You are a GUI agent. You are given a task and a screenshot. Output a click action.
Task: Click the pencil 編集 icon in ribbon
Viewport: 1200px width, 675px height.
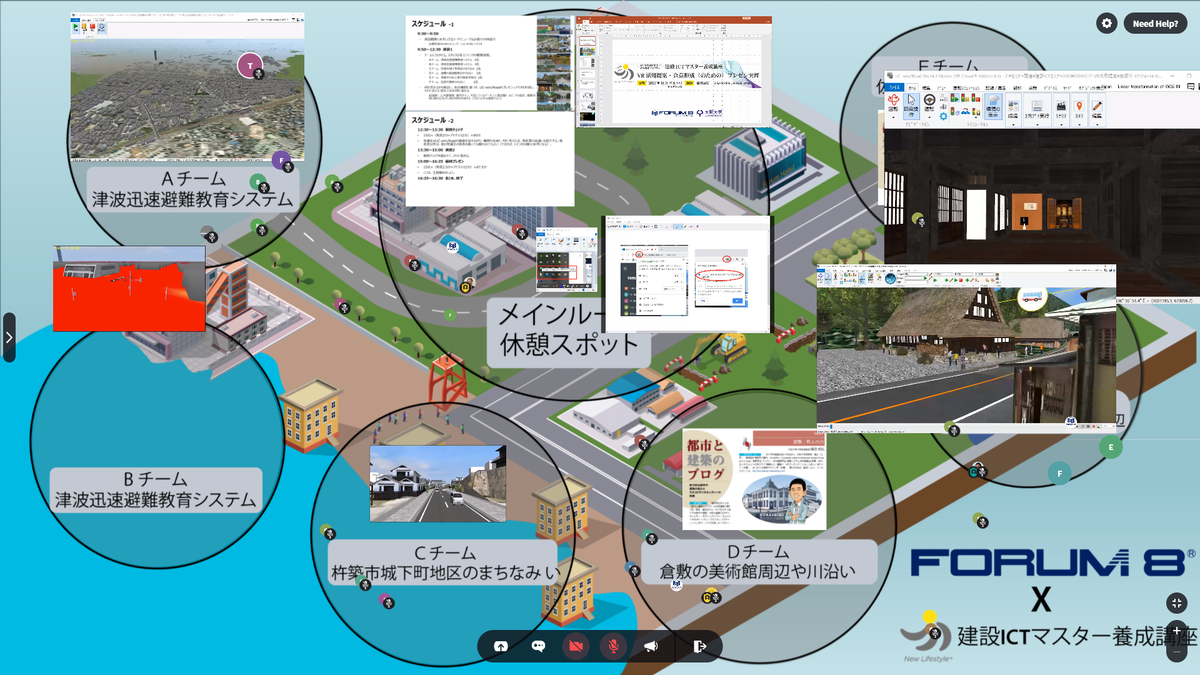(1097, 105)
